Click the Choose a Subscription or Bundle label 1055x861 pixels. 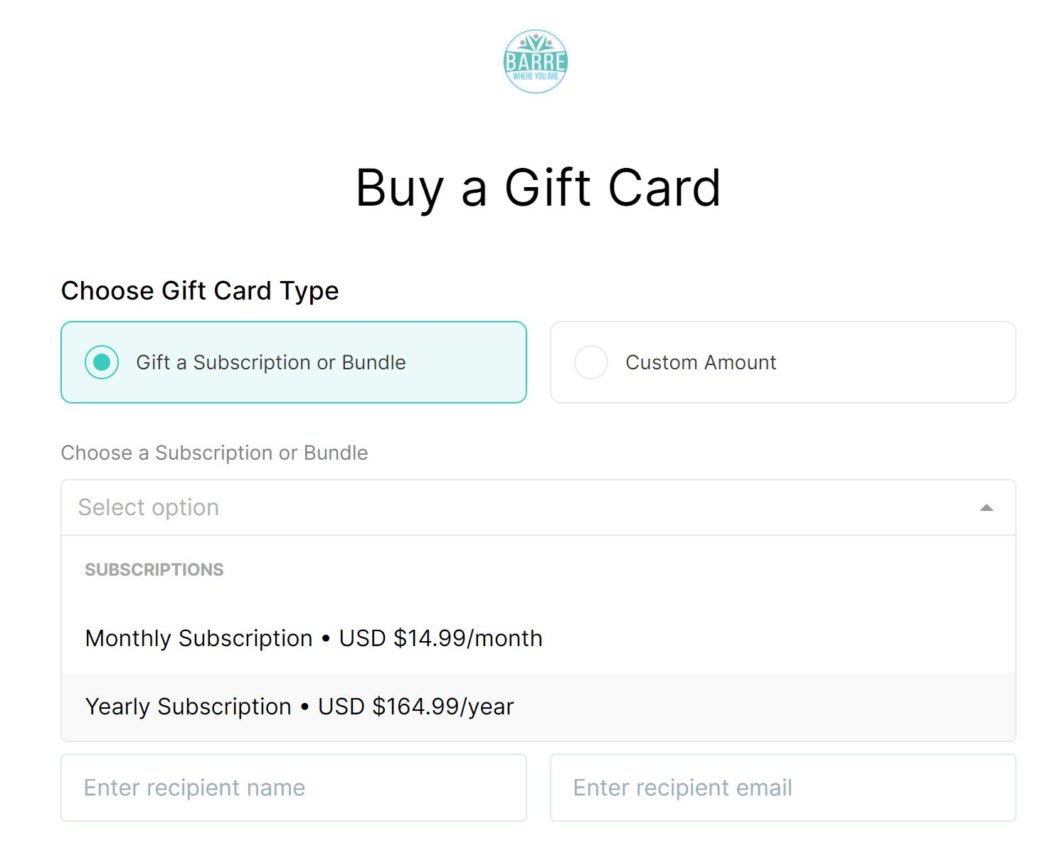215,452
